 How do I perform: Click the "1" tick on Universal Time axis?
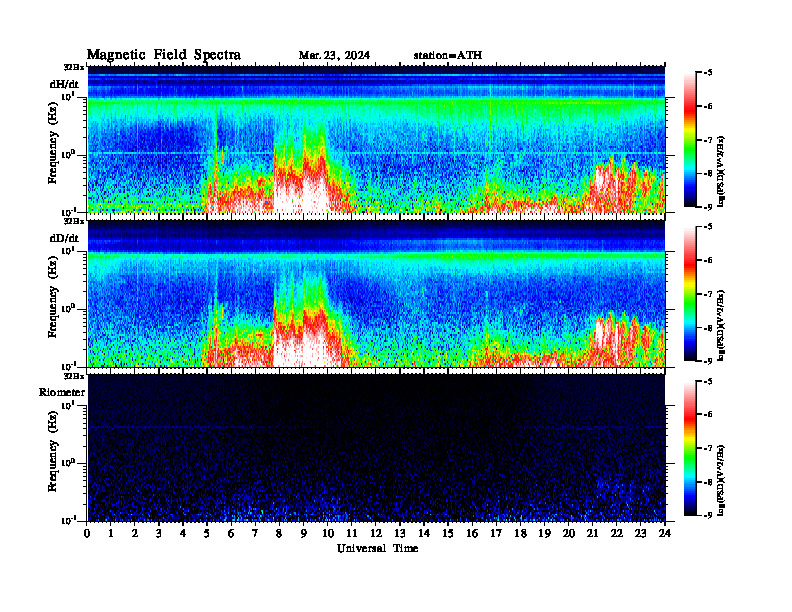pyautogui.click(x=111, y=533)
